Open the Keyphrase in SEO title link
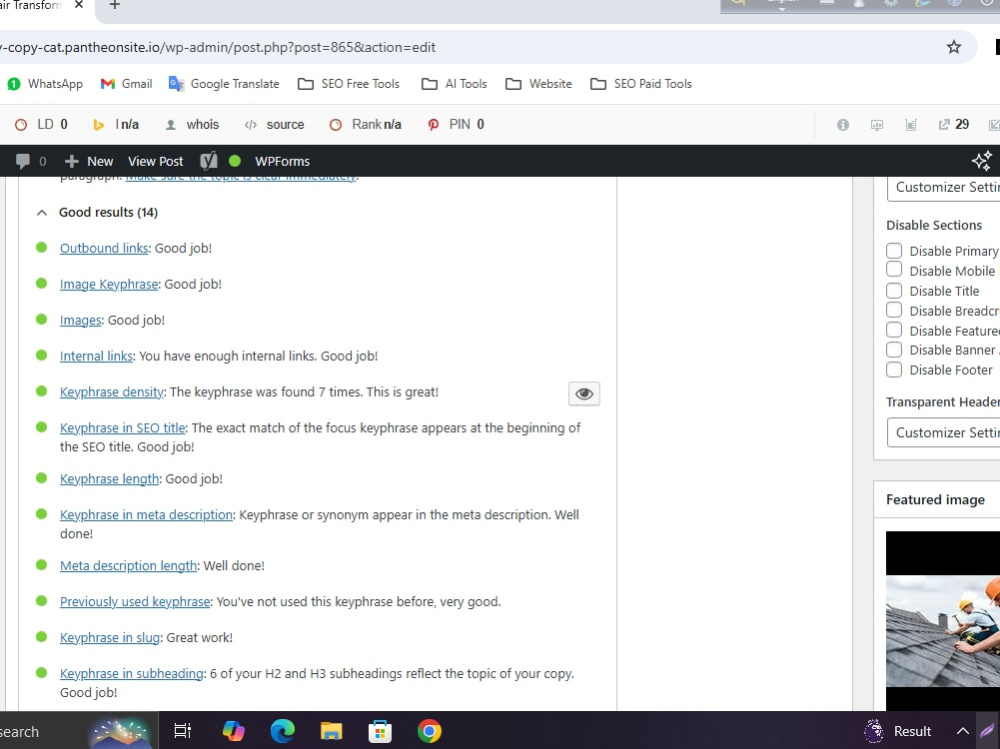This screenshot has height=749, width=1000. tap(122, 427)
